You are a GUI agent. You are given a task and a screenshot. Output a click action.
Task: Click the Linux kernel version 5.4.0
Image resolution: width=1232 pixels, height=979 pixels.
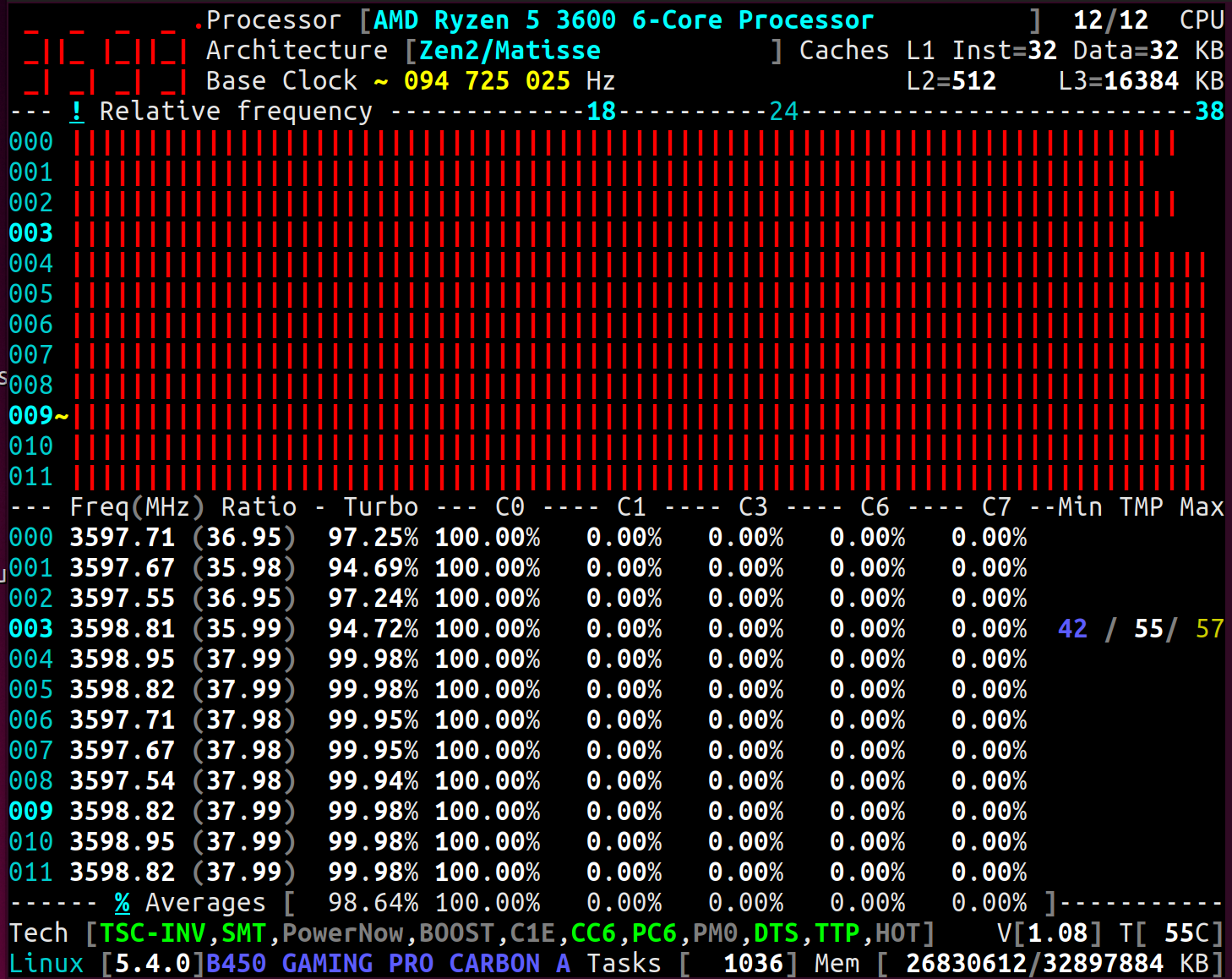[153, 964]
